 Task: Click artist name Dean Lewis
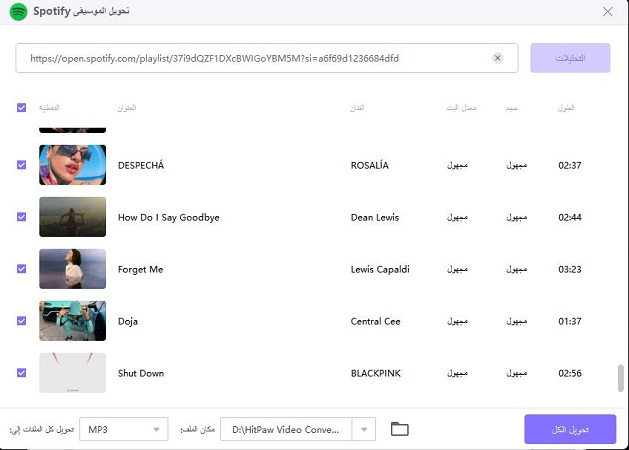click(x=375, y=217)
